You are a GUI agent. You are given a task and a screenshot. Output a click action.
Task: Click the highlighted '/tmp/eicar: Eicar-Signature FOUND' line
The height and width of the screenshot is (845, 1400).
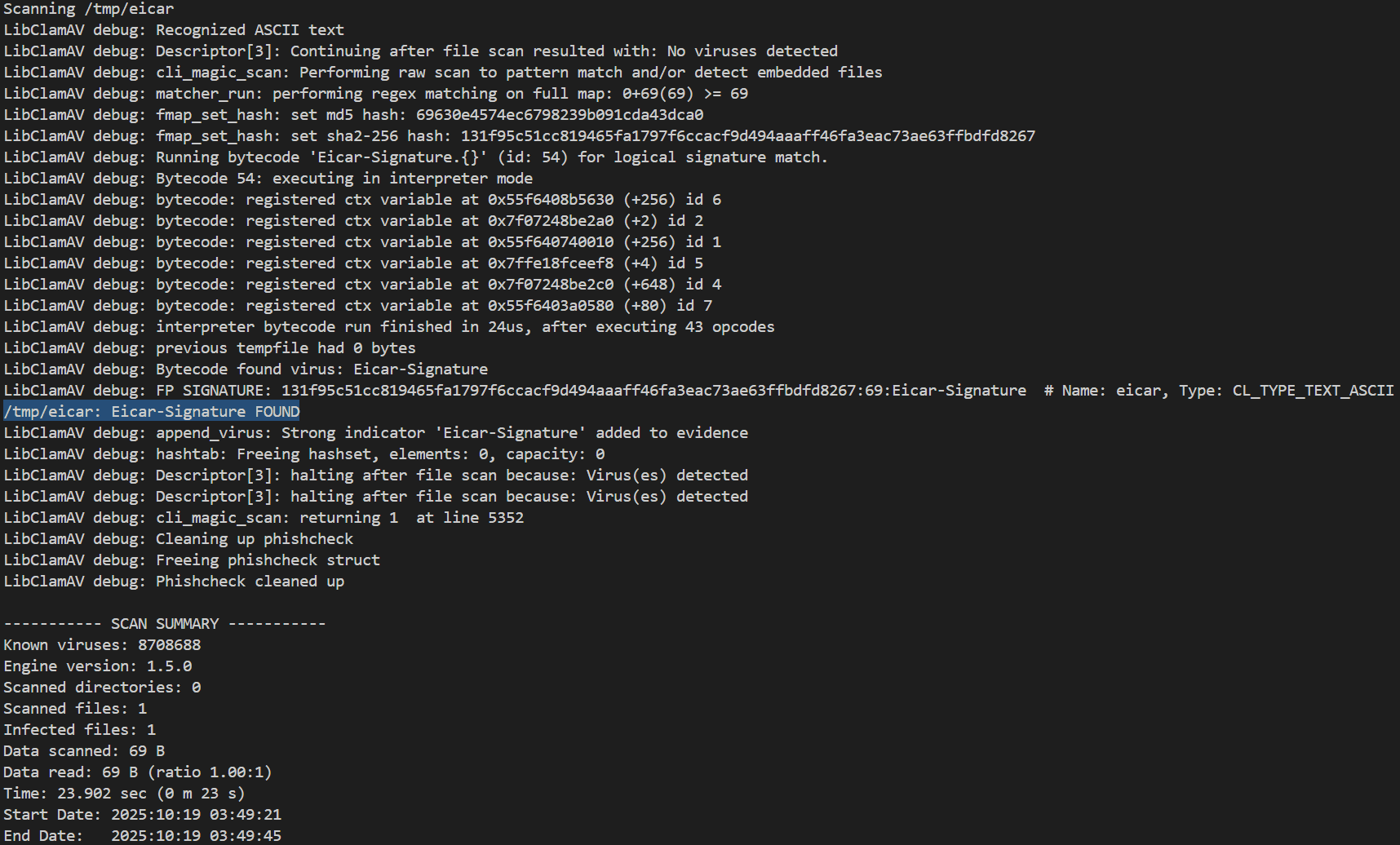coord(152,412)
